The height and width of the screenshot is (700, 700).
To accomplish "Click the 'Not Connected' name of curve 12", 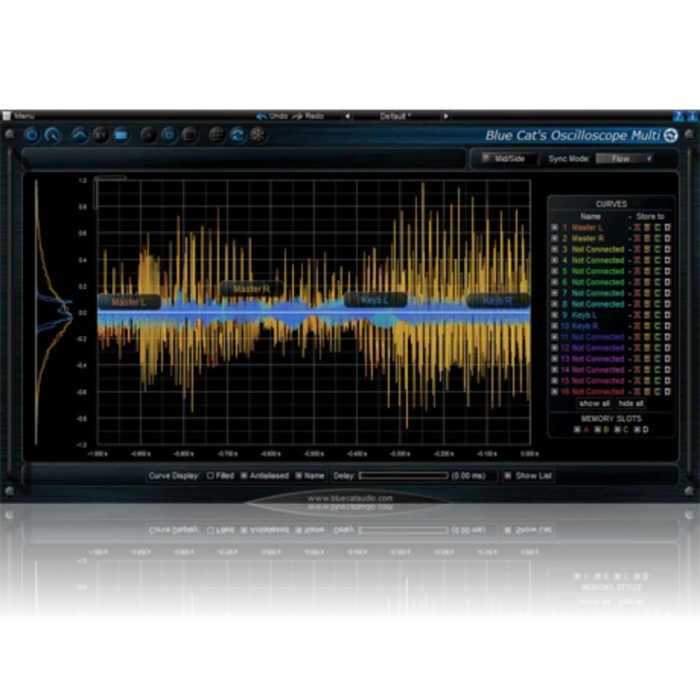I will (598, 348).
